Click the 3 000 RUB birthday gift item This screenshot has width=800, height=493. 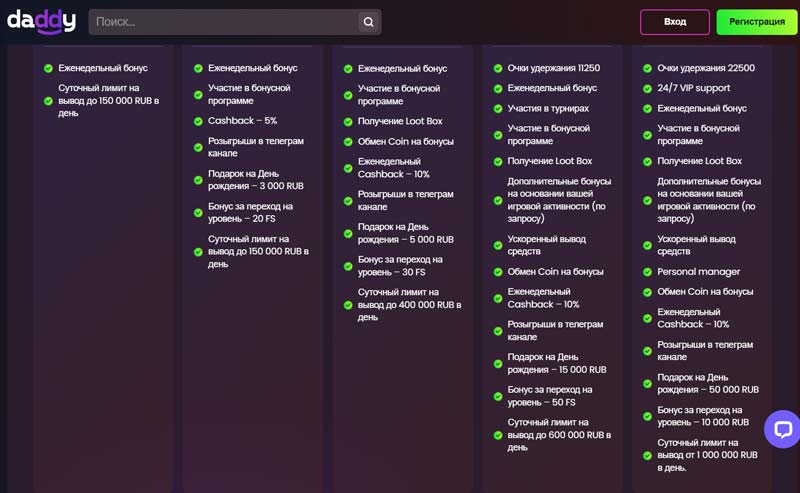click(x=255, y=180)
